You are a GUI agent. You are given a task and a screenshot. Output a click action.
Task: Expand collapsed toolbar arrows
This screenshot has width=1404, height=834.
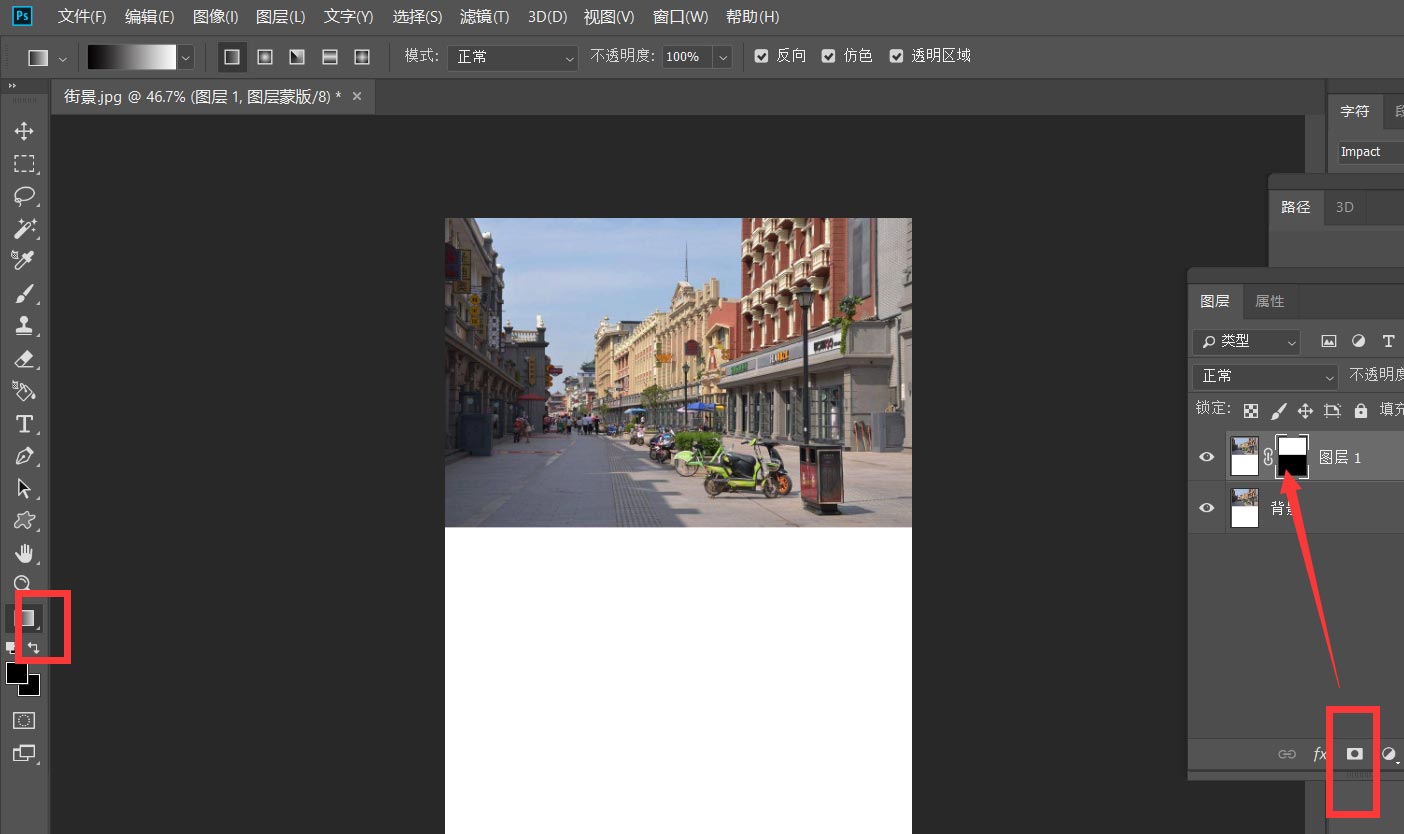(x=13, y=87)
